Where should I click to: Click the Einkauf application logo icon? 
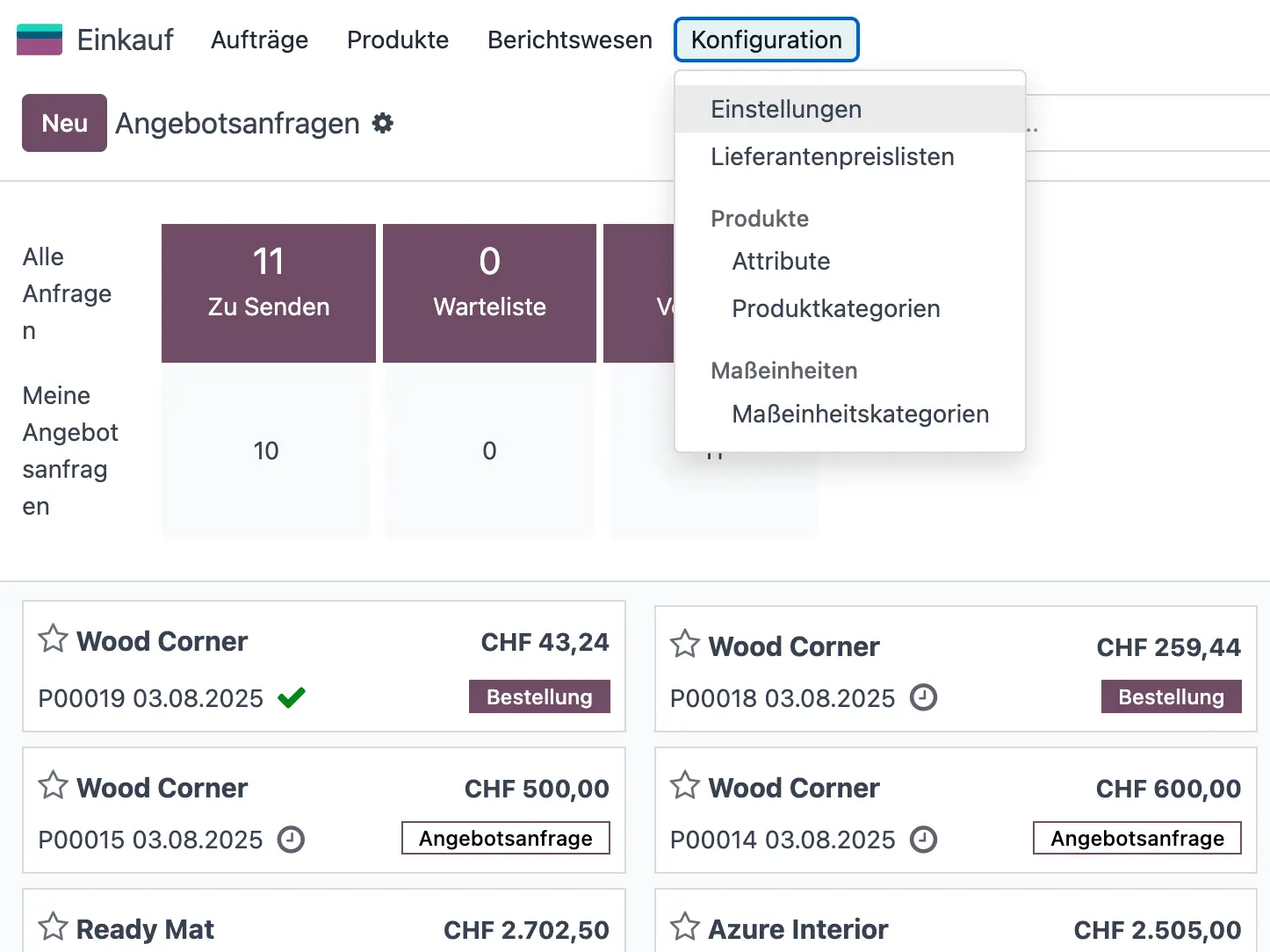coord(39,39)
